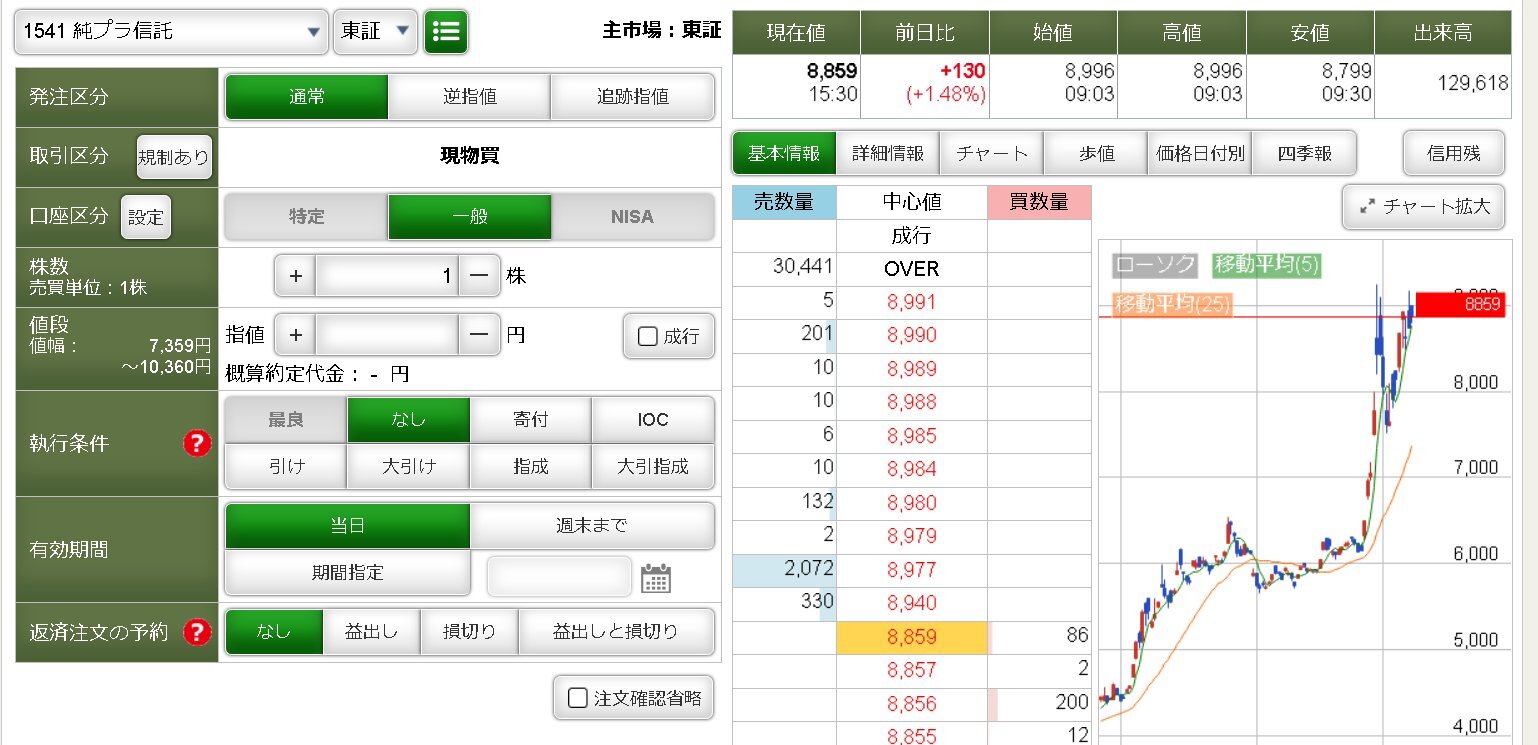Image resolution: width=1538 pixels, height=745 pixels.
Task: Switch to the 四季報 tab
Action: (x=1304, y=154)
